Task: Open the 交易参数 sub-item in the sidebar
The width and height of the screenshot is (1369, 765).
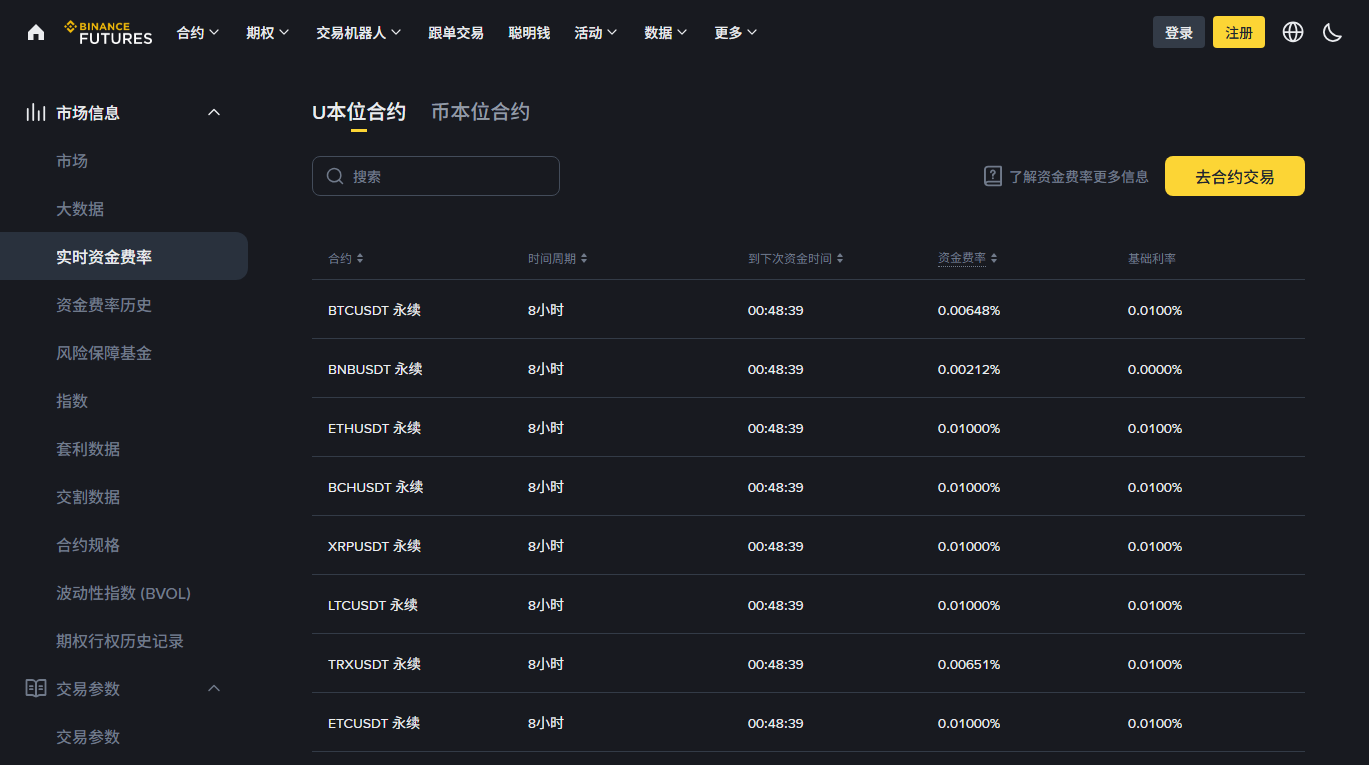Action: (x=88, y=737)
